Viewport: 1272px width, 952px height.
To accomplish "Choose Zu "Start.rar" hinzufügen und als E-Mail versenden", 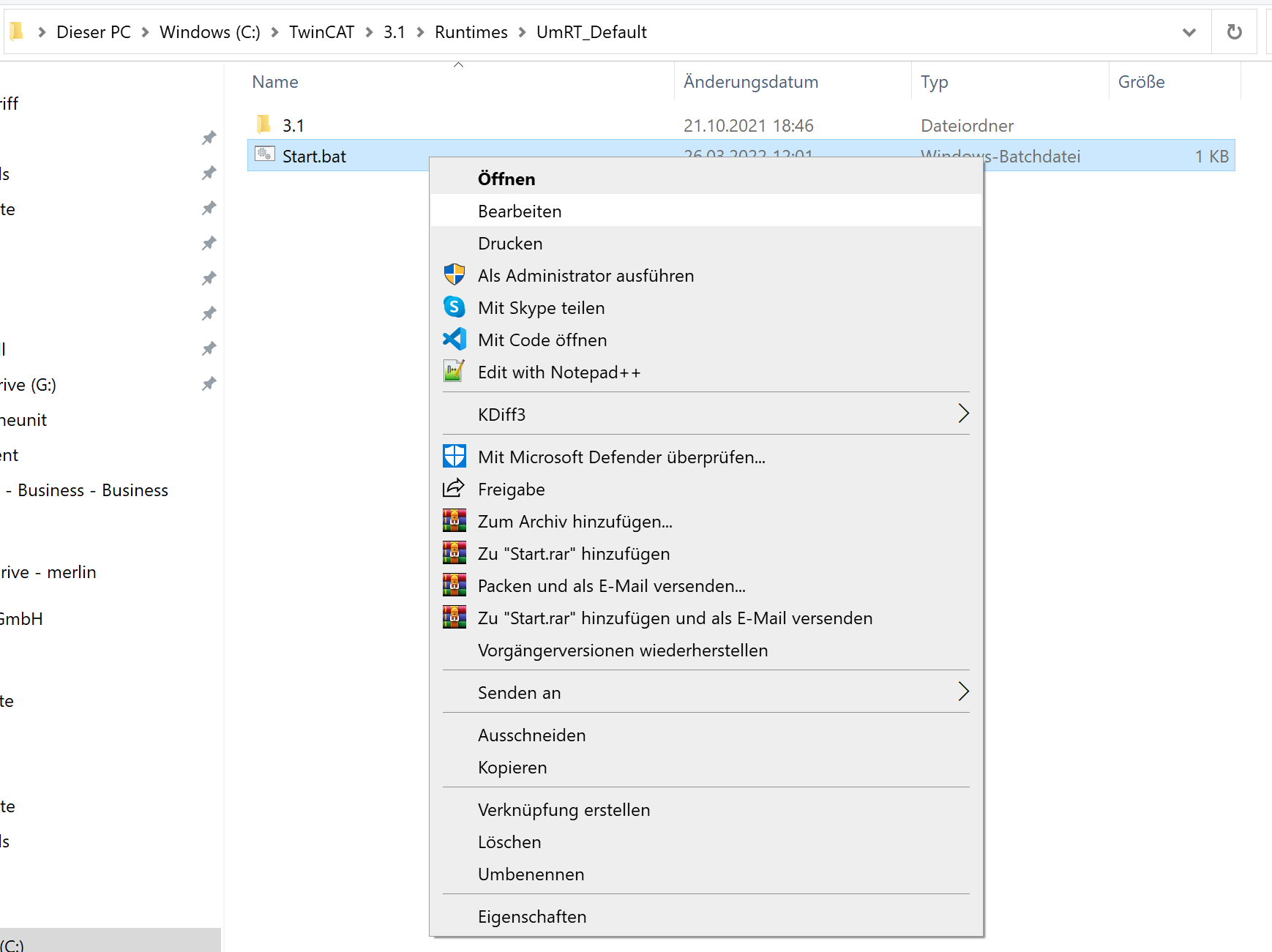I will (x=706, y=618).
